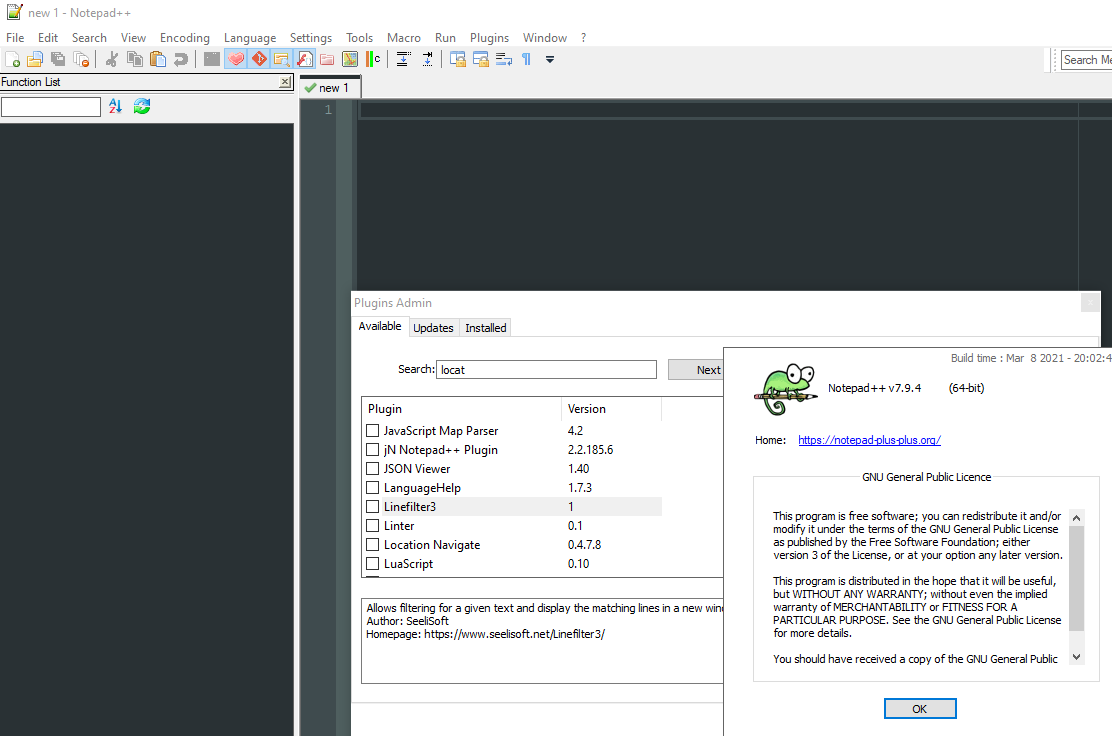Create a new file via toolbar icon
This screenshot has width=1112, height=736.
(x=13, y=60)
